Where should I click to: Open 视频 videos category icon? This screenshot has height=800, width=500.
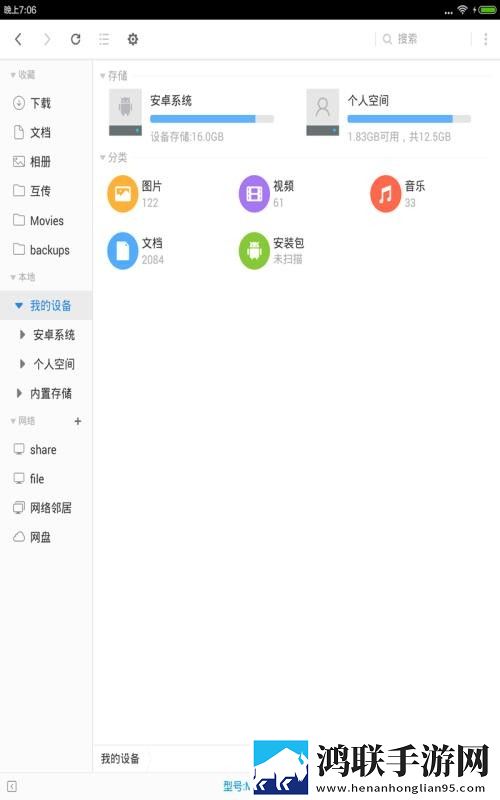(254, 194)
